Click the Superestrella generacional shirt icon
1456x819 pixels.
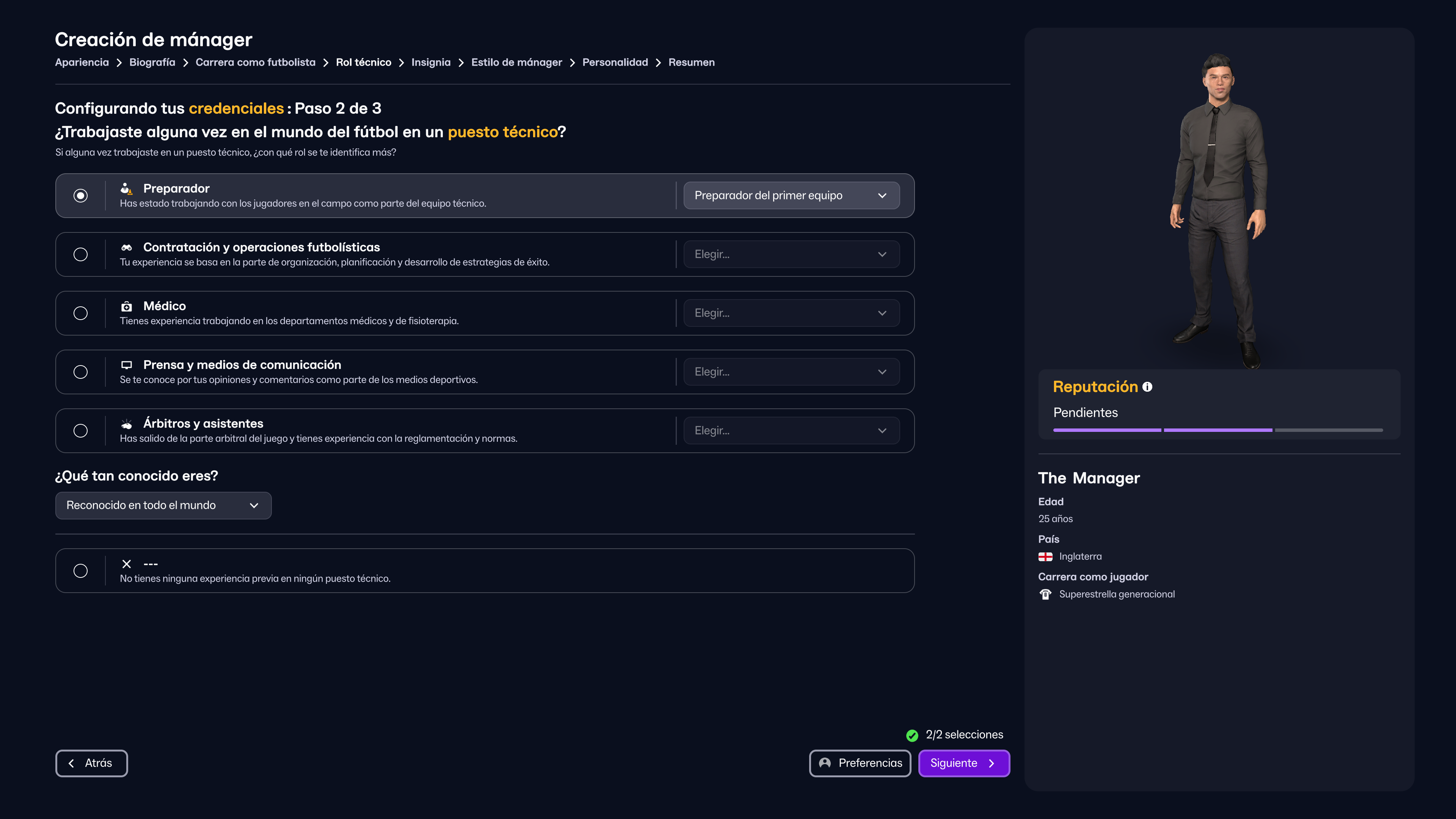pyautogui.click(x=1045, y=595)
